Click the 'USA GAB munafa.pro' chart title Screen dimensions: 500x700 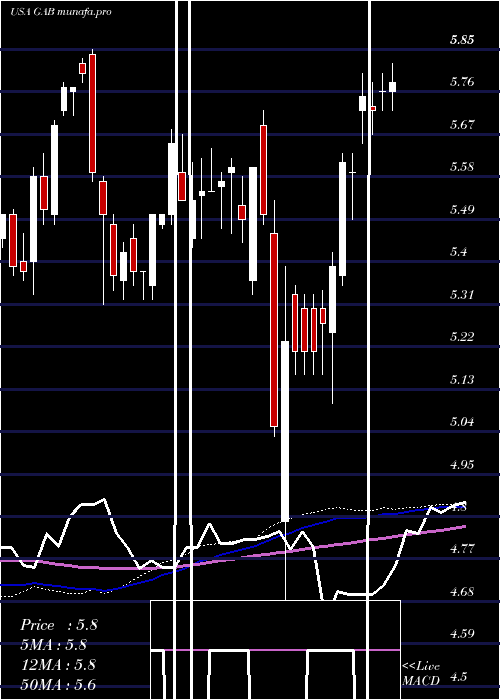pyautogui.click(x=61, y=12)
